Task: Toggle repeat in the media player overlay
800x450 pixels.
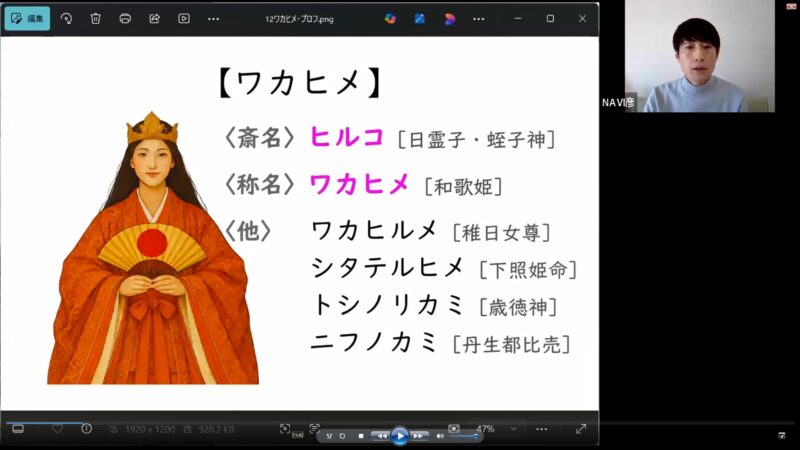Action: pyautogui.click(x=342, y=436)
